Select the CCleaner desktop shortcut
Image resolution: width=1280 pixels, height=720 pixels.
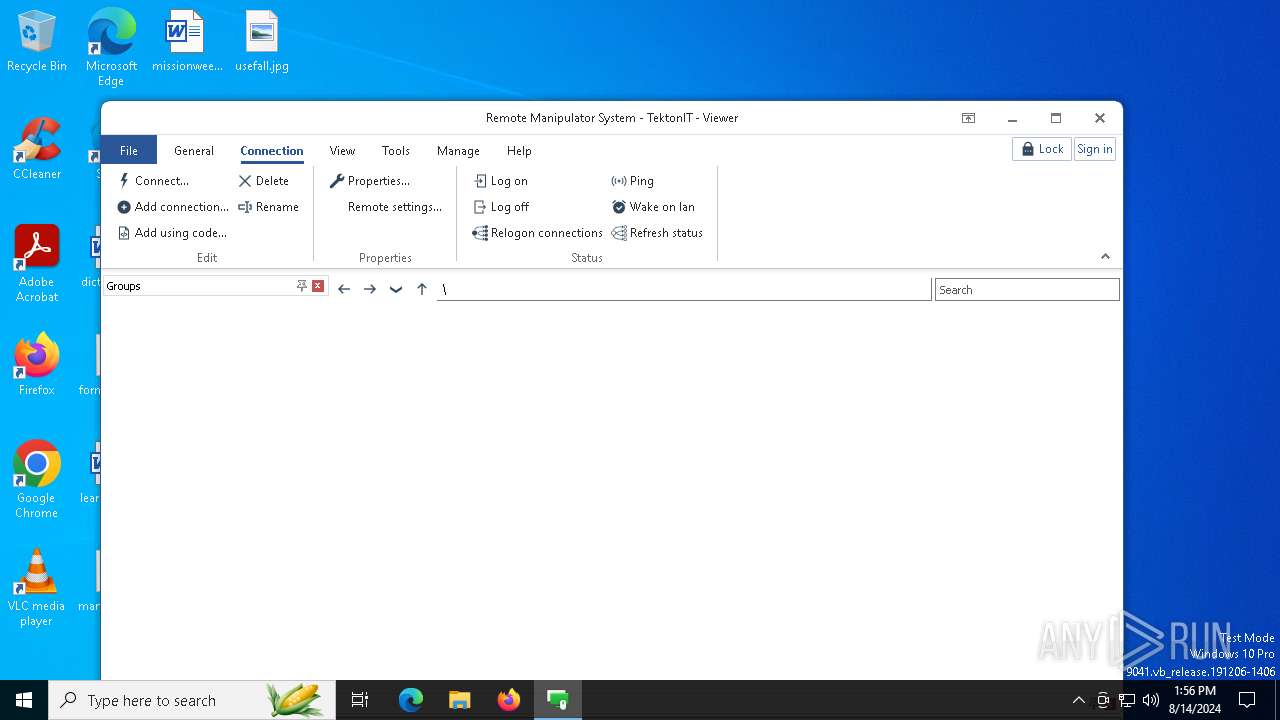coord(37,150)
